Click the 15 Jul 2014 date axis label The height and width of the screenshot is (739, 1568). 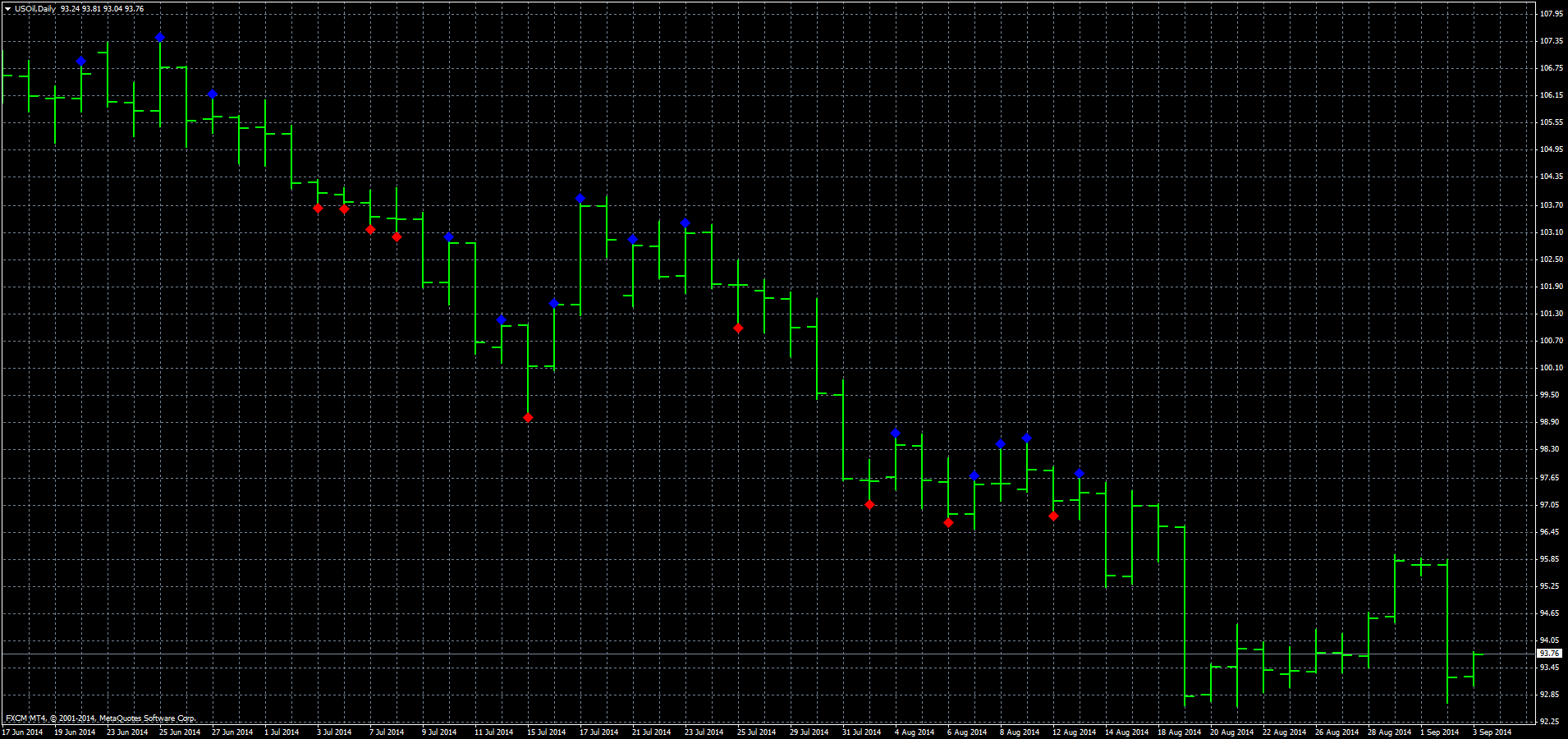(546, 732)
